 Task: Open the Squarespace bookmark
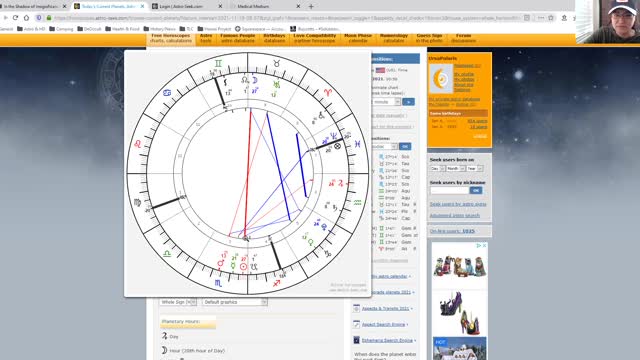[260, 29]
